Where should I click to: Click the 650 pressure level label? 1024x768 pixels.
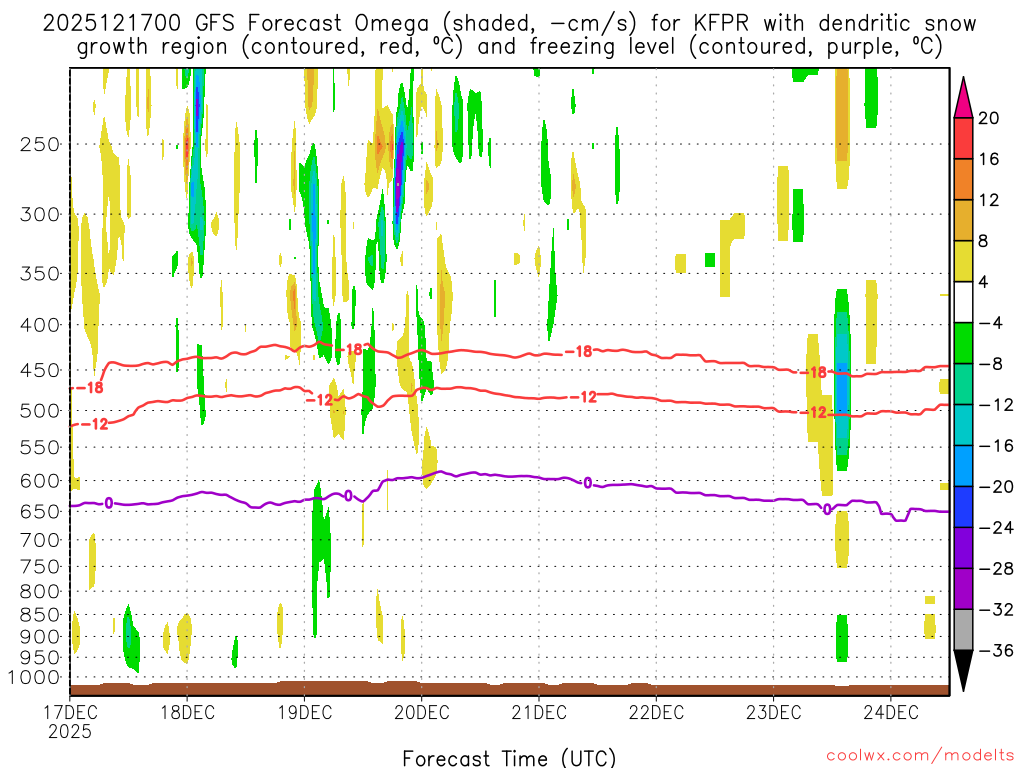pos(40,511)
